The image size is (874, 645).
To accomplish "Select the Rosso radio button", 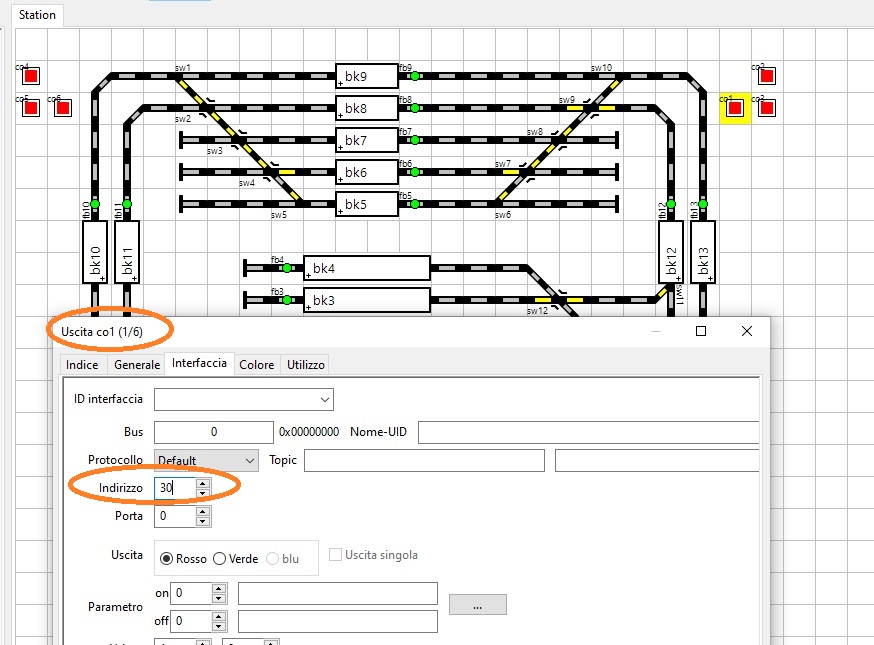I will (167, 559).
